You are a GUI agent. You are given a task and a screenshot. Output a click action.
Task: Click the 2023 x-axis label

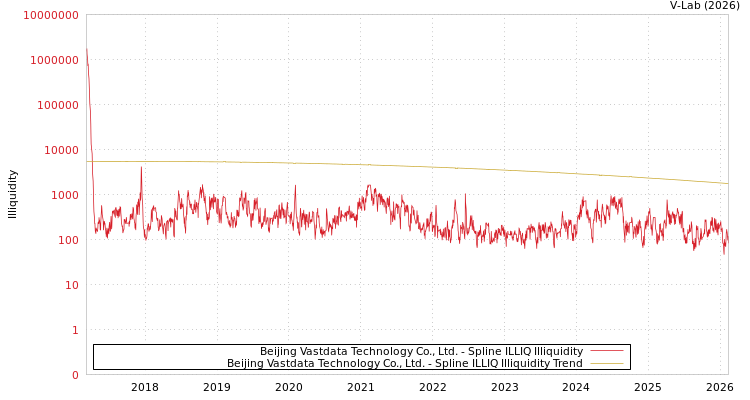(505, 387)
